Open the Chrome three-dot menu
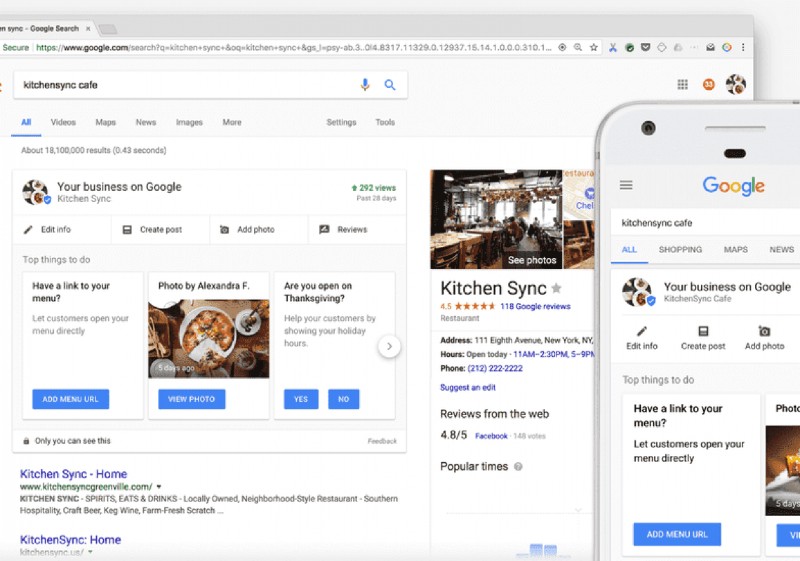Screen dimensions: 800x561 (743, 47)
